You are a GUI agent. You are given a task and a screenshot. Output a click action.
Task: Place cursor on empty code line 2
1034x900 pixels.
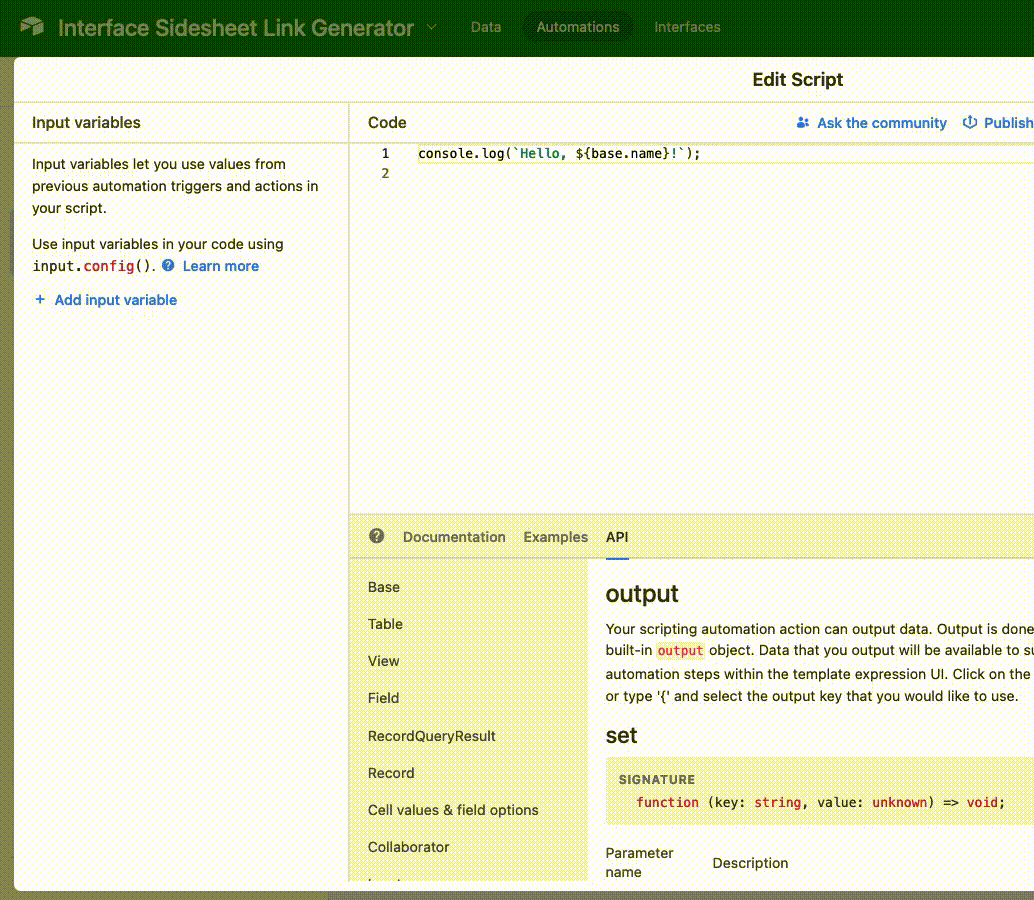[x=725, y=173]
